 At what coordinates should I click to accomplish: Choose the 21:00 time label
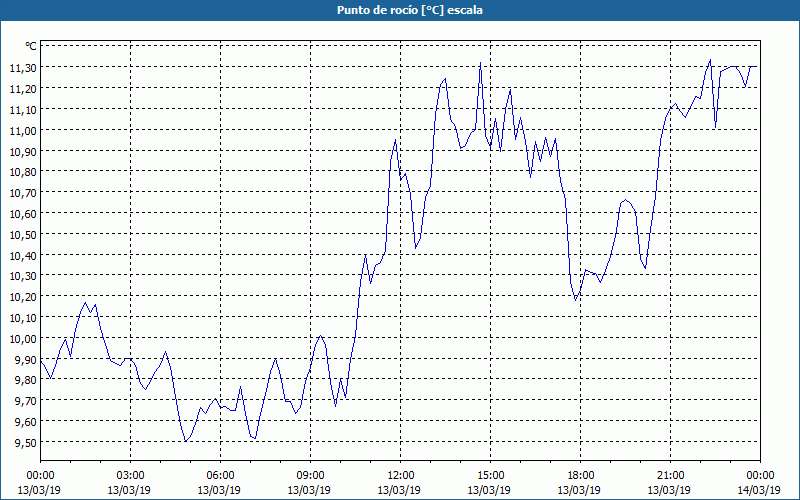click(670, 476)
